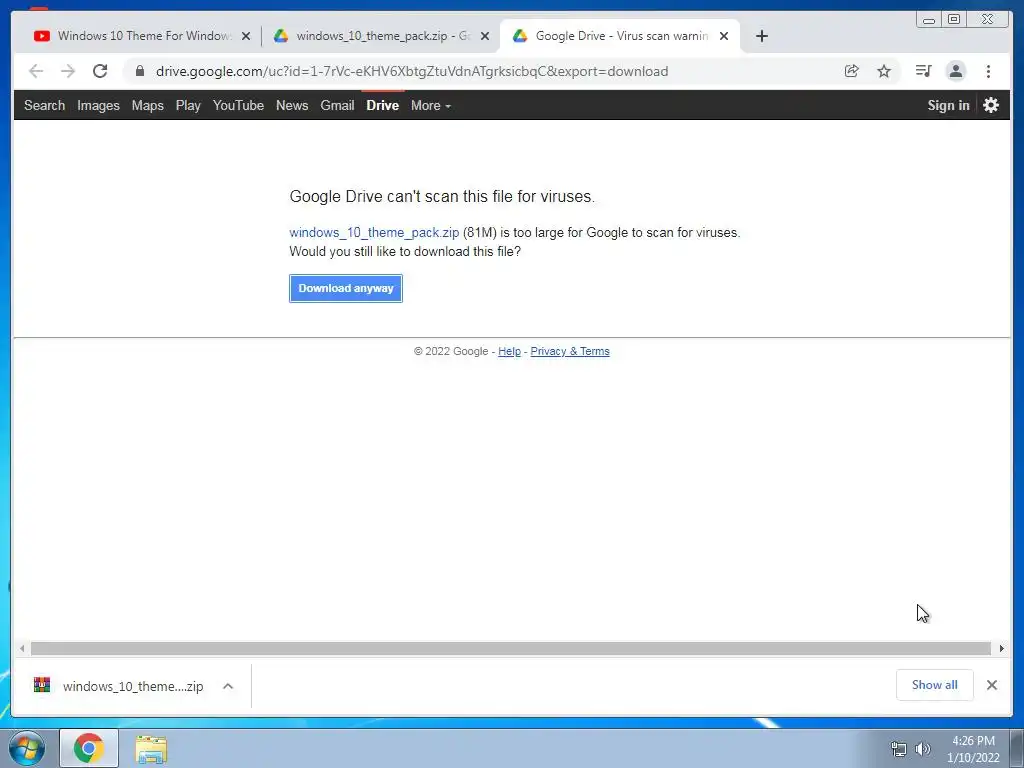Click the share page icon in the address bar
1024x768 pixels.
point(852,71)
